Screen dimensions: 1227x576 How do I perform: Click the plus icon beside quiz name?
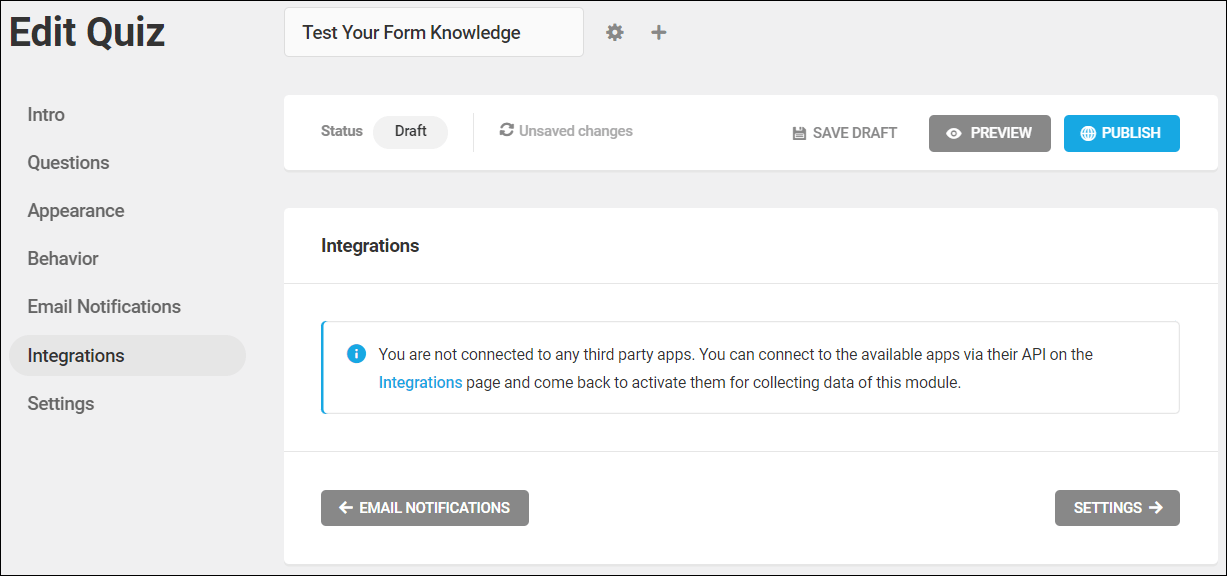pos(658,32)
